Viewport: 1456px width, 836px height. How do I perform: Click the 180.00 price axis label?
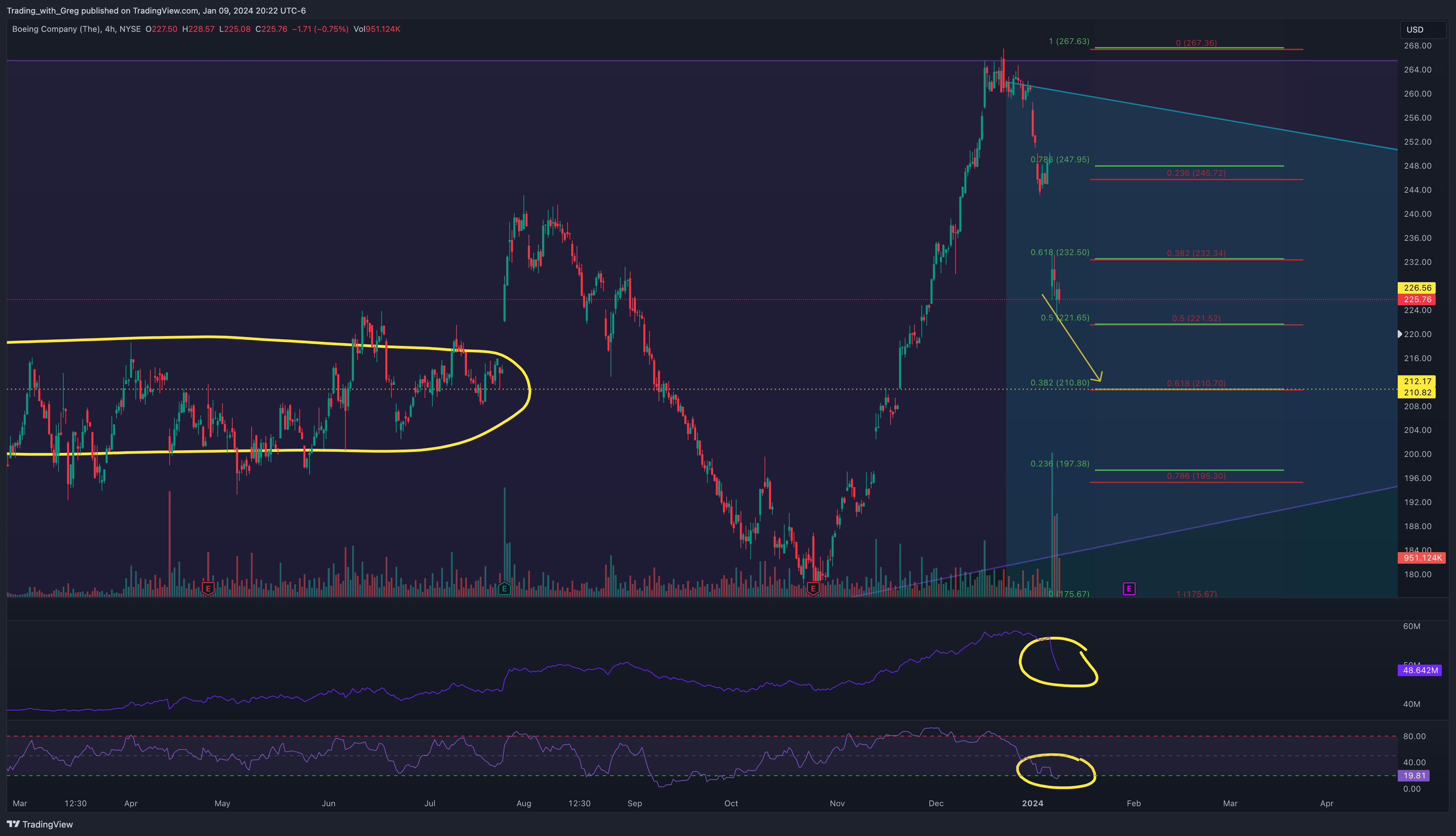click(1417, 574)
